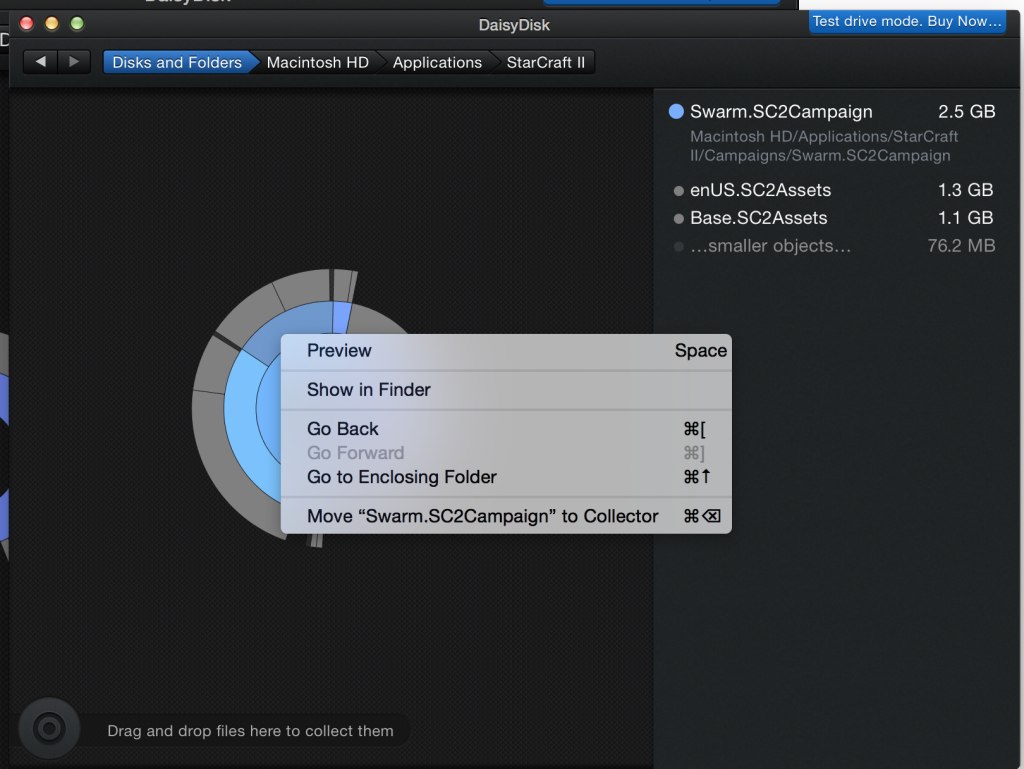
Task: Click the back navigation arrow in toolbar
Action: point(40,62)
